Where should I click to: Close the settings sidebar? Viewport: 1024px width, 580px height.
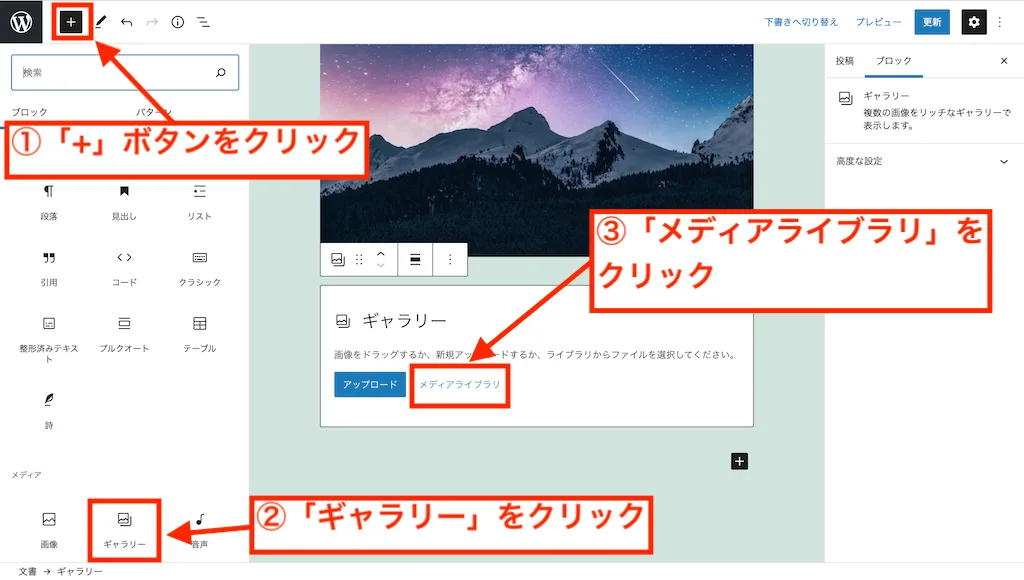1004,61
